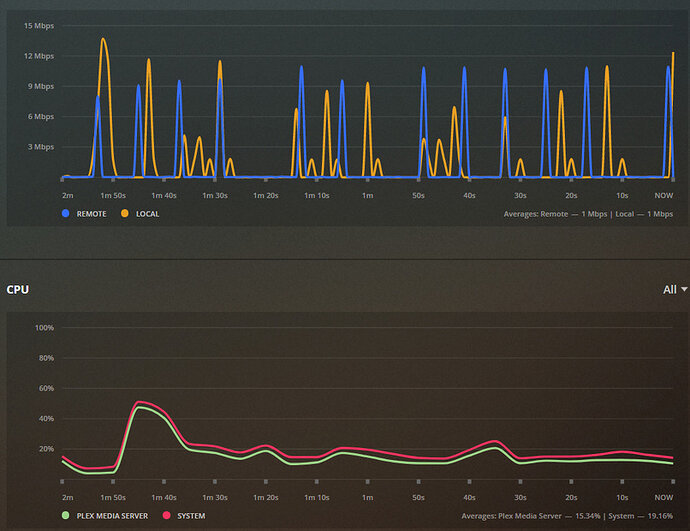Open the CPU 'All' filter dropdown
The image size is (690, 531).
(675, 289)
